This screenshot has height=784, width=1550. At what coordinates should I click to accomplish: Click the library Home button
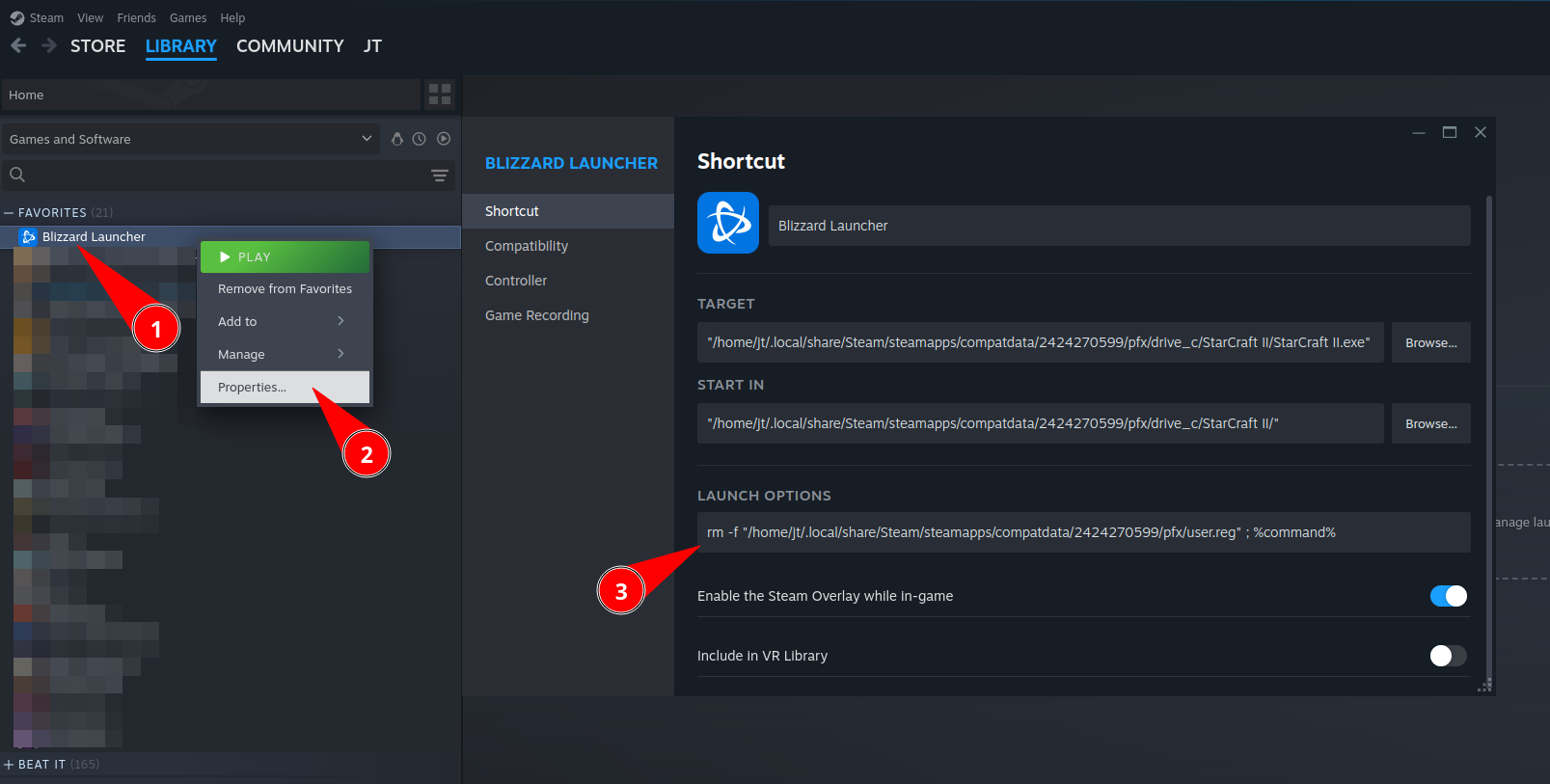click(210, 95)
